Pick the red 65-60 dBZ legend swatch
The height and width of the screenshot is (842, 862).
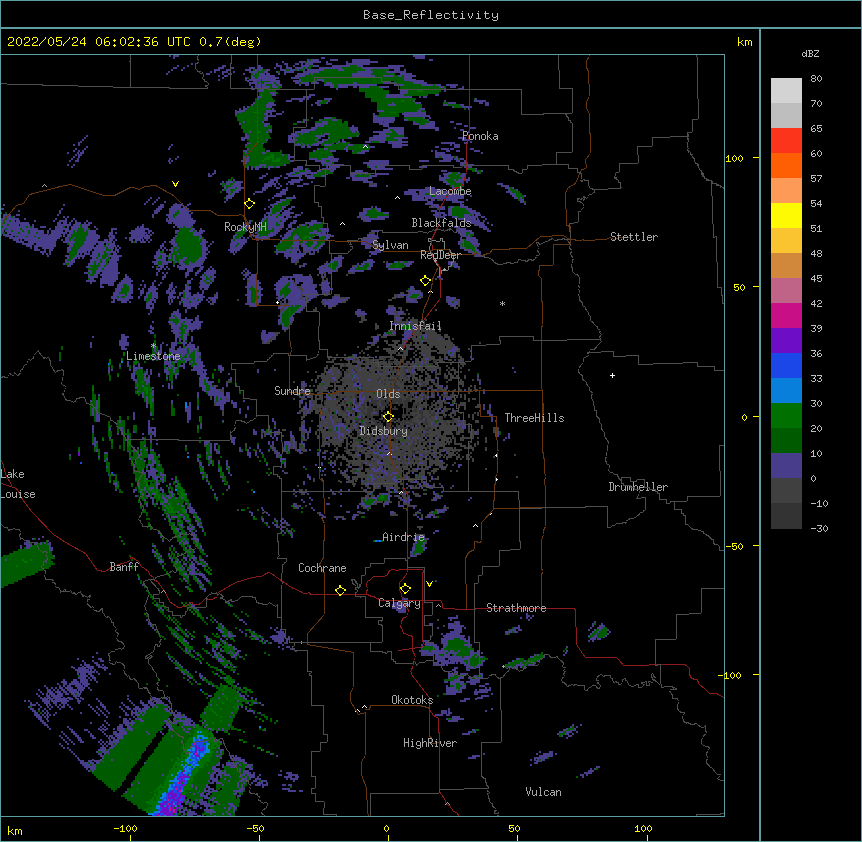(x=786, y=141)
